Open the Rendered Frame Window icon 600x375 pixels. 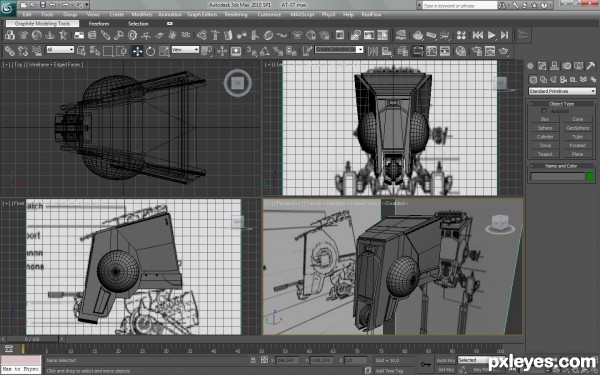(x=490, y=51)
